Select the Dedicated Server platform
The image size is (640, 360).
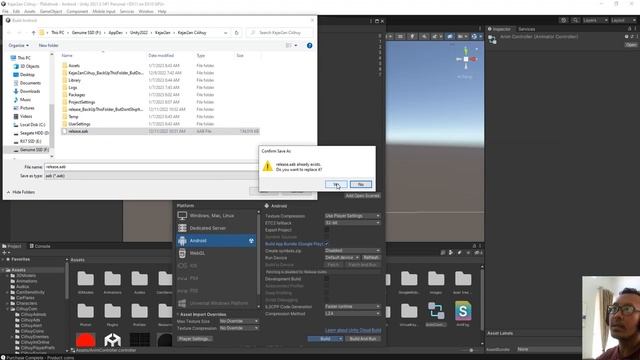click(216, 228)
